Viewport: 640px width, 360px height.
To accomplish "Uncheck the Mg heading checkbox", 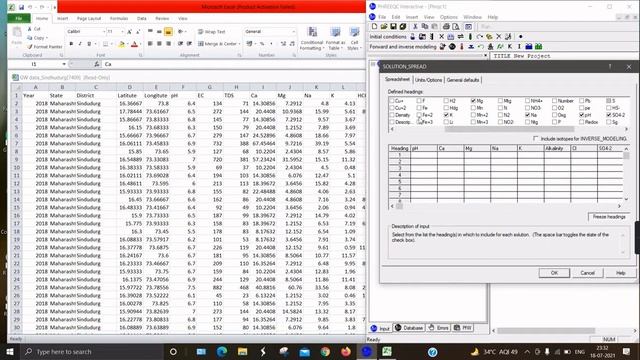I will (473, 100).
